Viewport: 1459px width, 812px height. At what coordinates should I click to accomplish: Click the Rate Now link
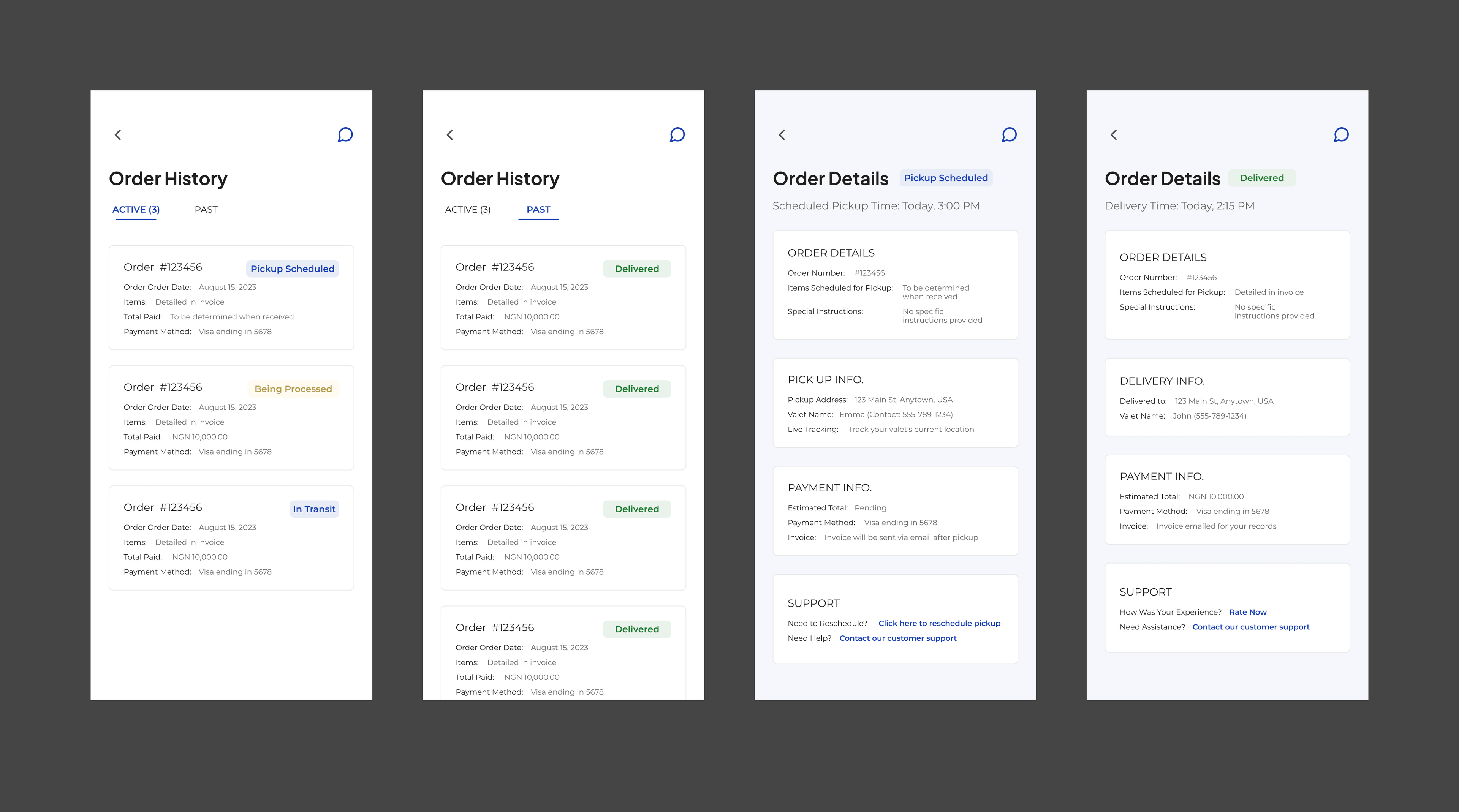tap(1248, 611)
